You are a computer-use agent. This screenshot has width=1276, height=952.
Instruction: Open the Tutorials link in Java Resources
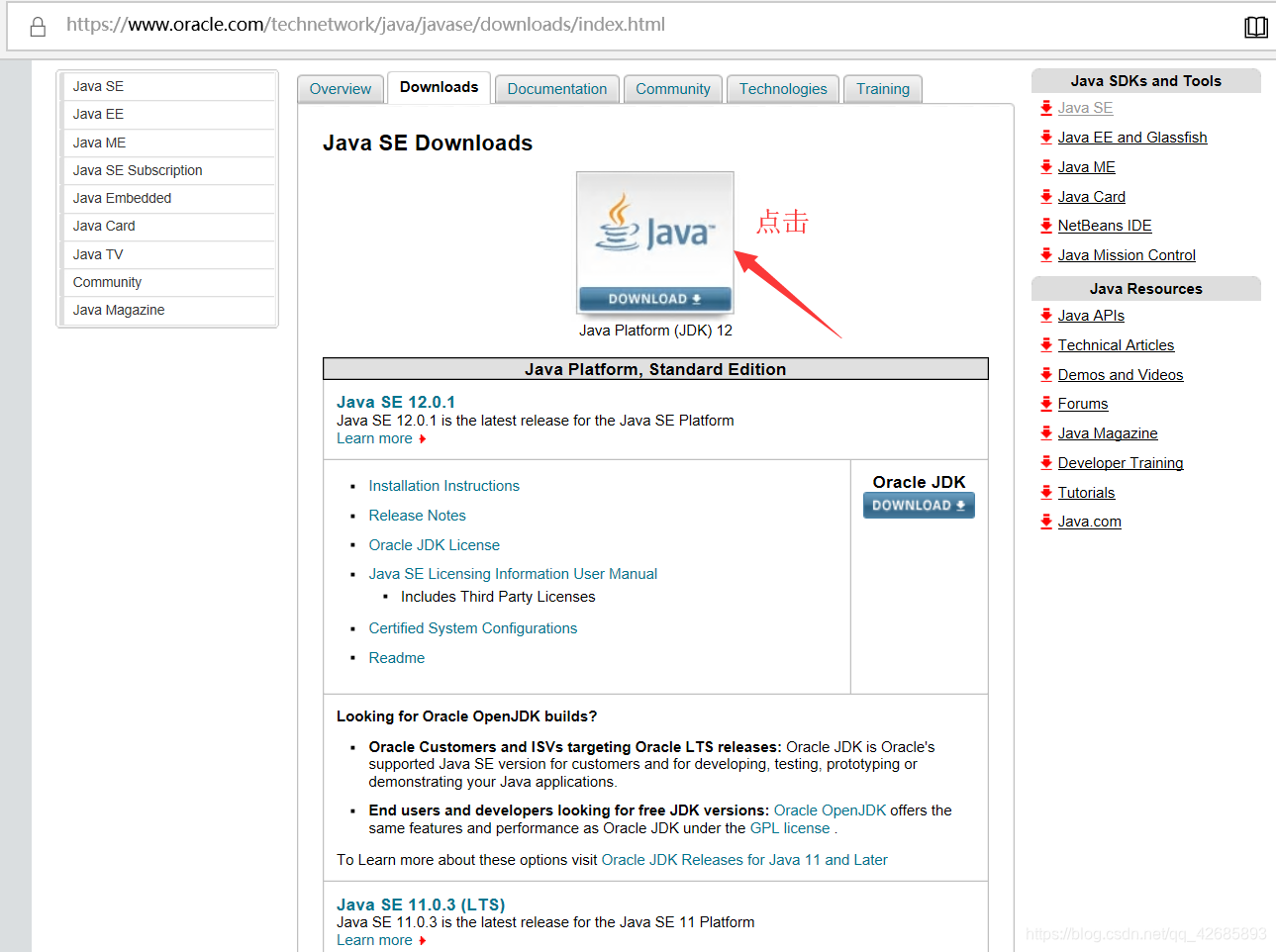1086,493
